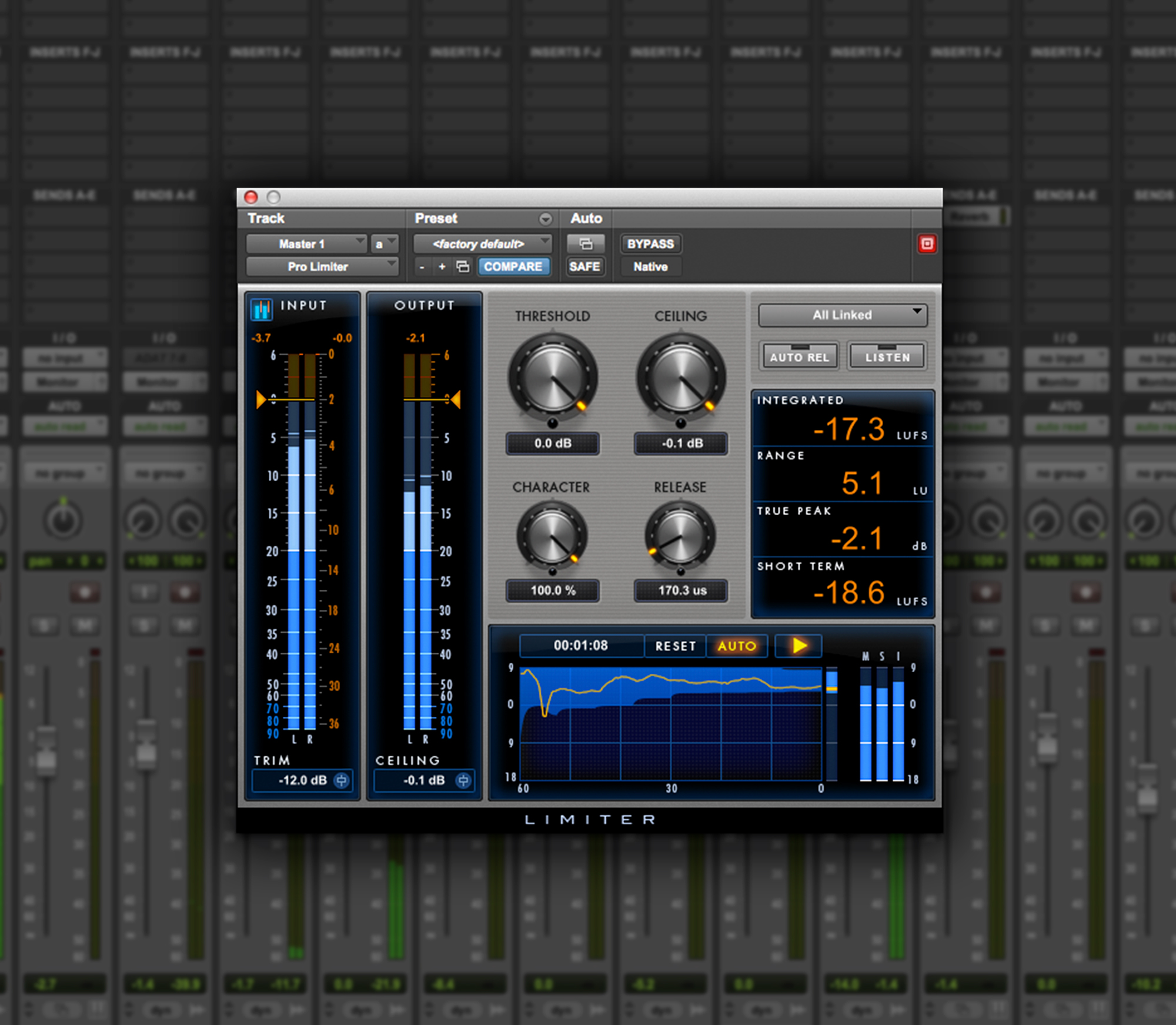The image size is (1176, 1025).
Task: Open the factory default preset dropdown
Action: (x=482, y=243)
